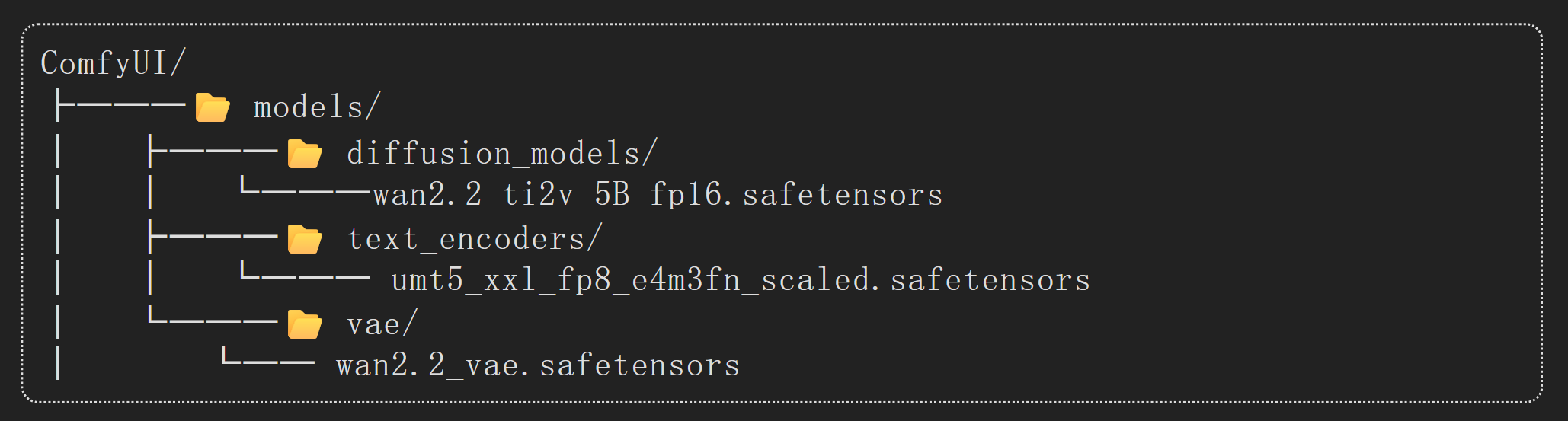Screen dimensions: 1568x421
Task: Click the corner branch line before vae folder
Action: click(213, 314)
